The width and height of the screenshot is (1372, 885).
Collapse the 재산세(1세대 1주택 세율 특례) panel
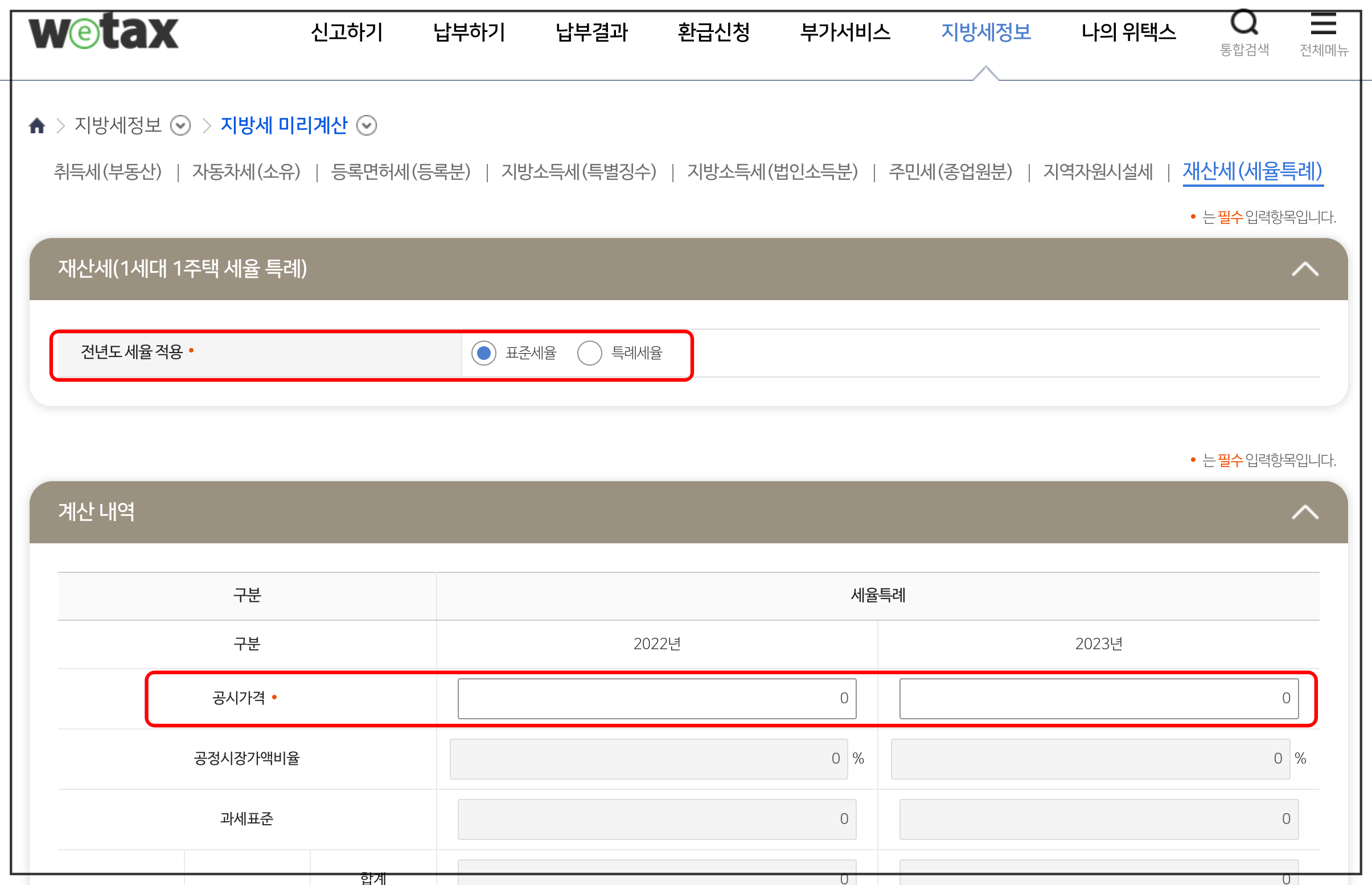(1305, 269)
